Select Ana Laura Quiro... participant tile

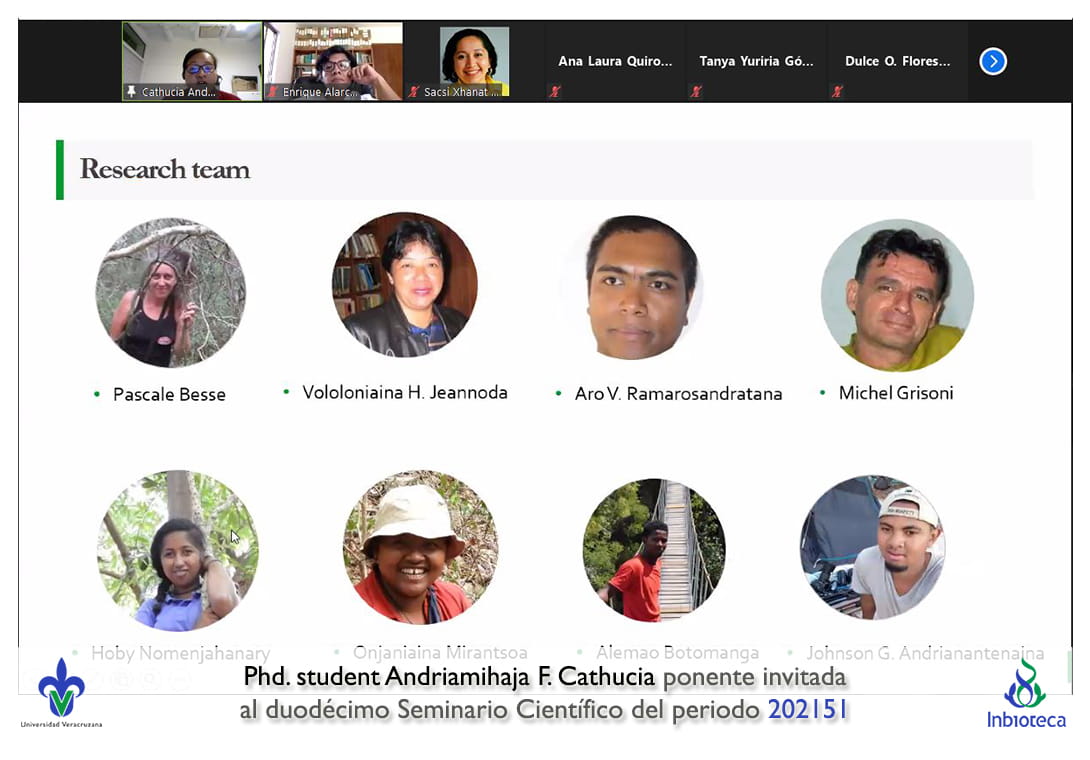pos(615,62)
